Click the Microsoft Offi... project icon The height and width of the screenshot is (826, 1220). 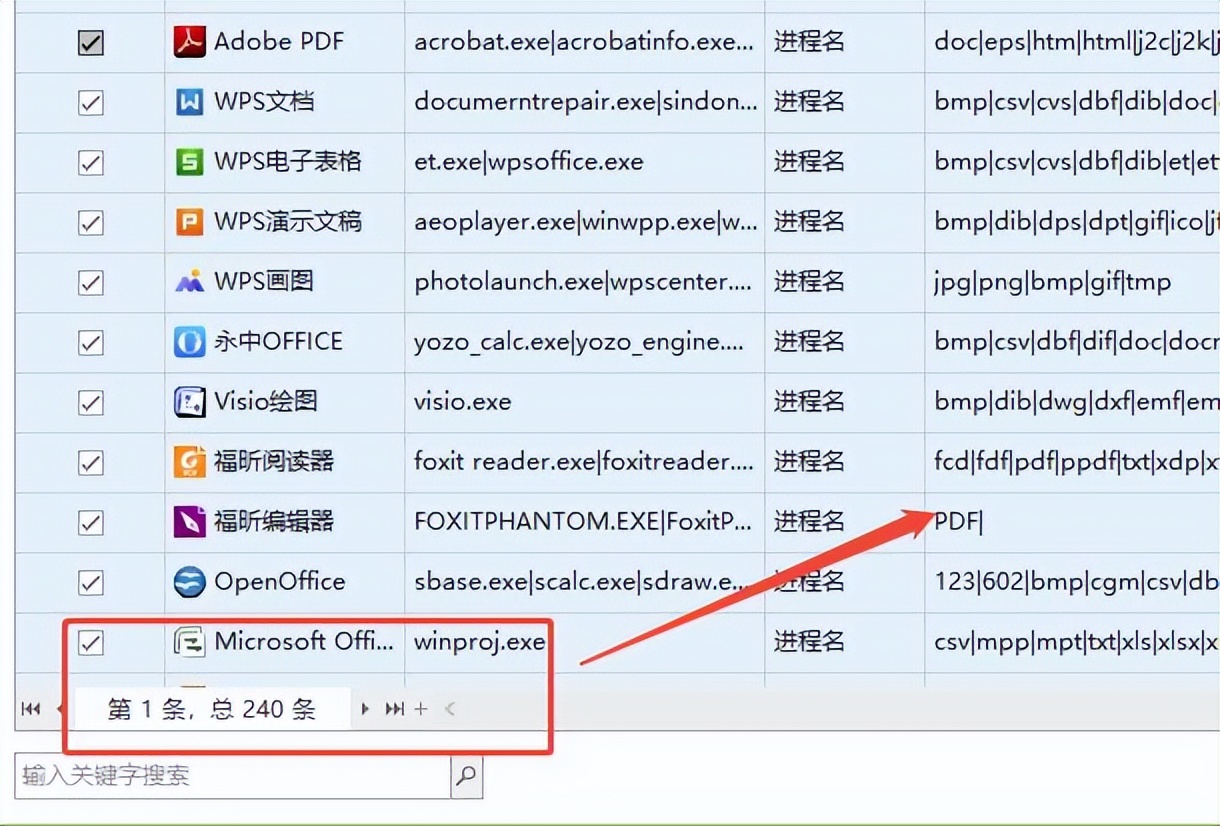point(190,642)
